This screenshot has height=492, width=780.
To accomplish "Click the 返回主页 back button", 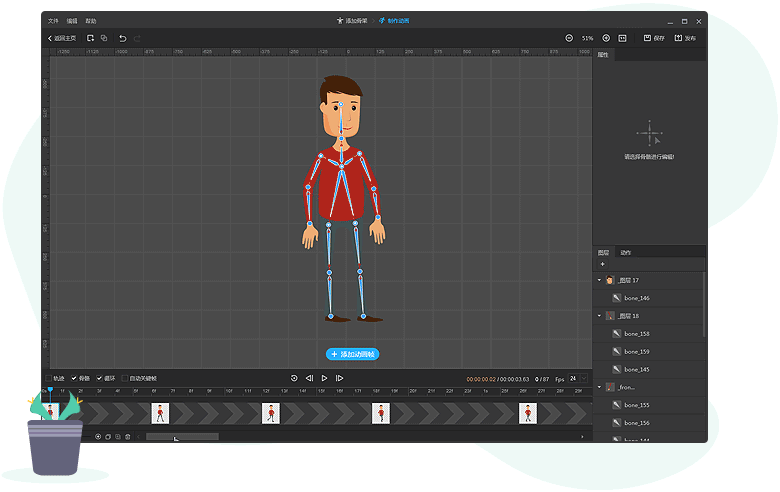I will 62,38.
